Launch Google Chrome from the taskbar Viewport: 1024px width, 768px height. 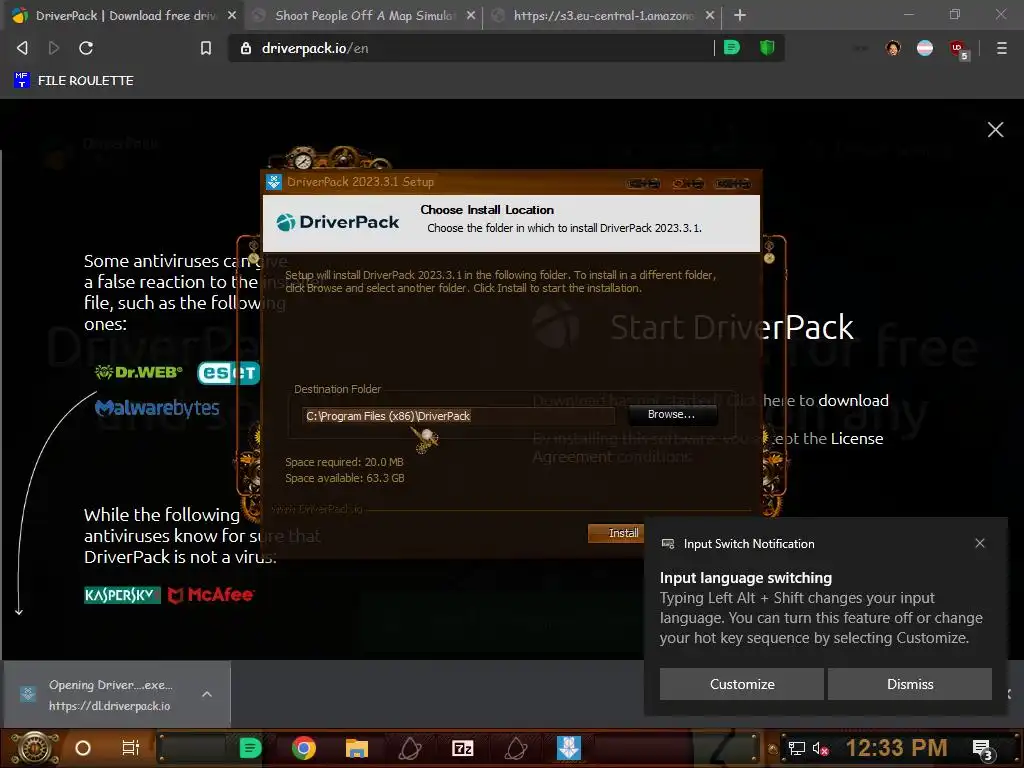click(304, 748)
